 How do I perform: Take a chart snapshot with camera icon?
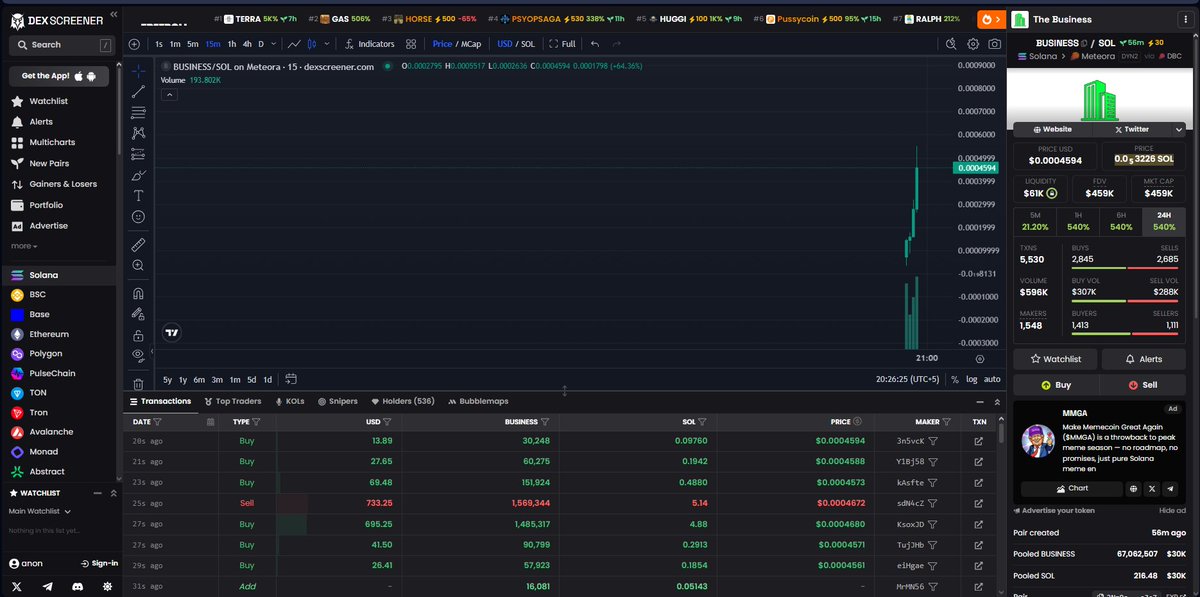[994, 44]
